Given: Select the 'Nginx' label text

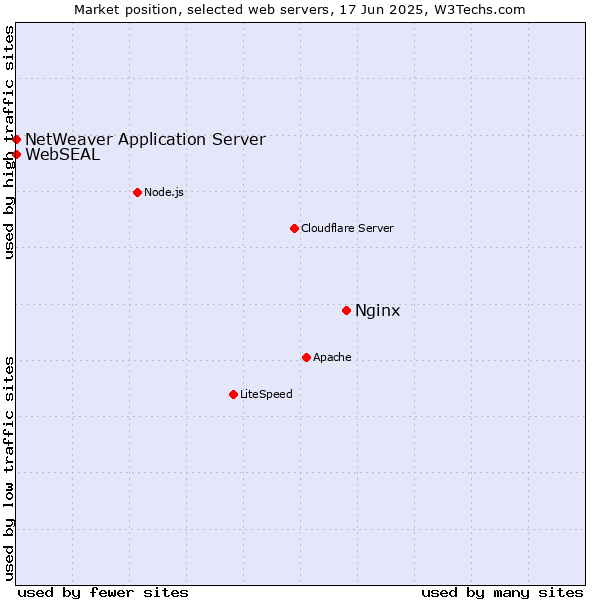Looking at the screenshot, I should click(x=378, y=311).
